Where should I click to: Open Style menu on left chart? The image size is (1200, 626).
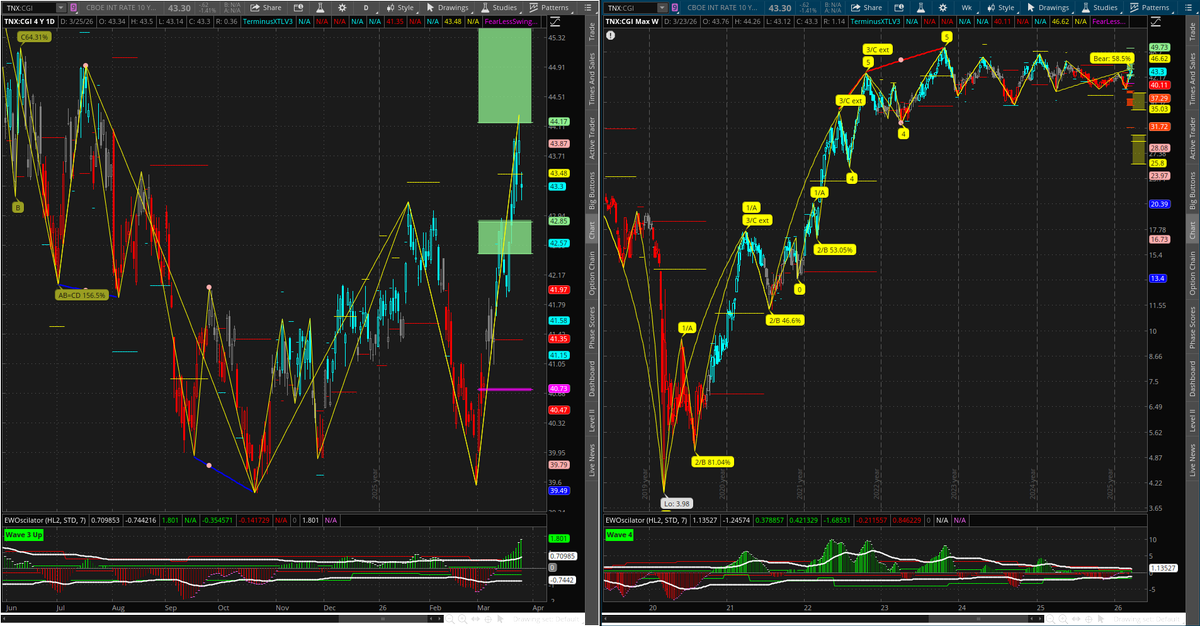click(x=401, y=8)
